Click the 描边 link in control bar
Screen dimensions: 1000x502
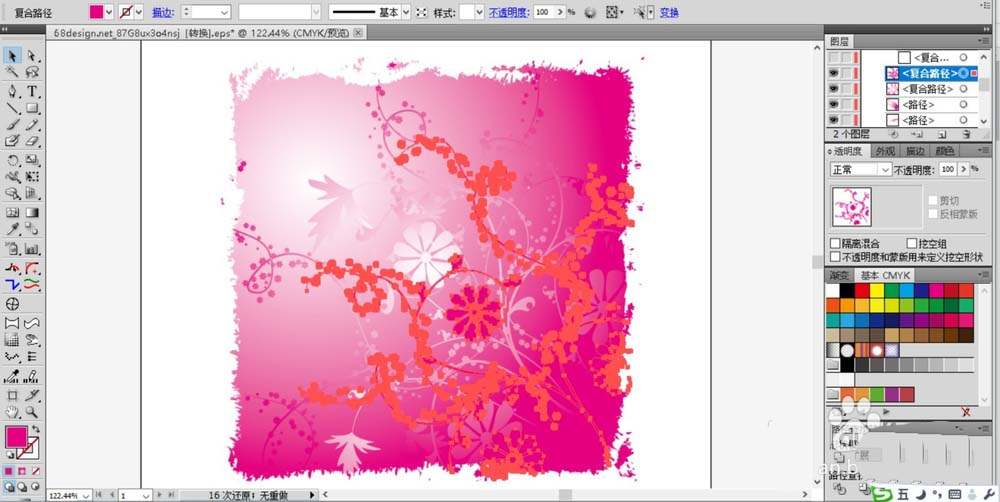tap(163, 12)
